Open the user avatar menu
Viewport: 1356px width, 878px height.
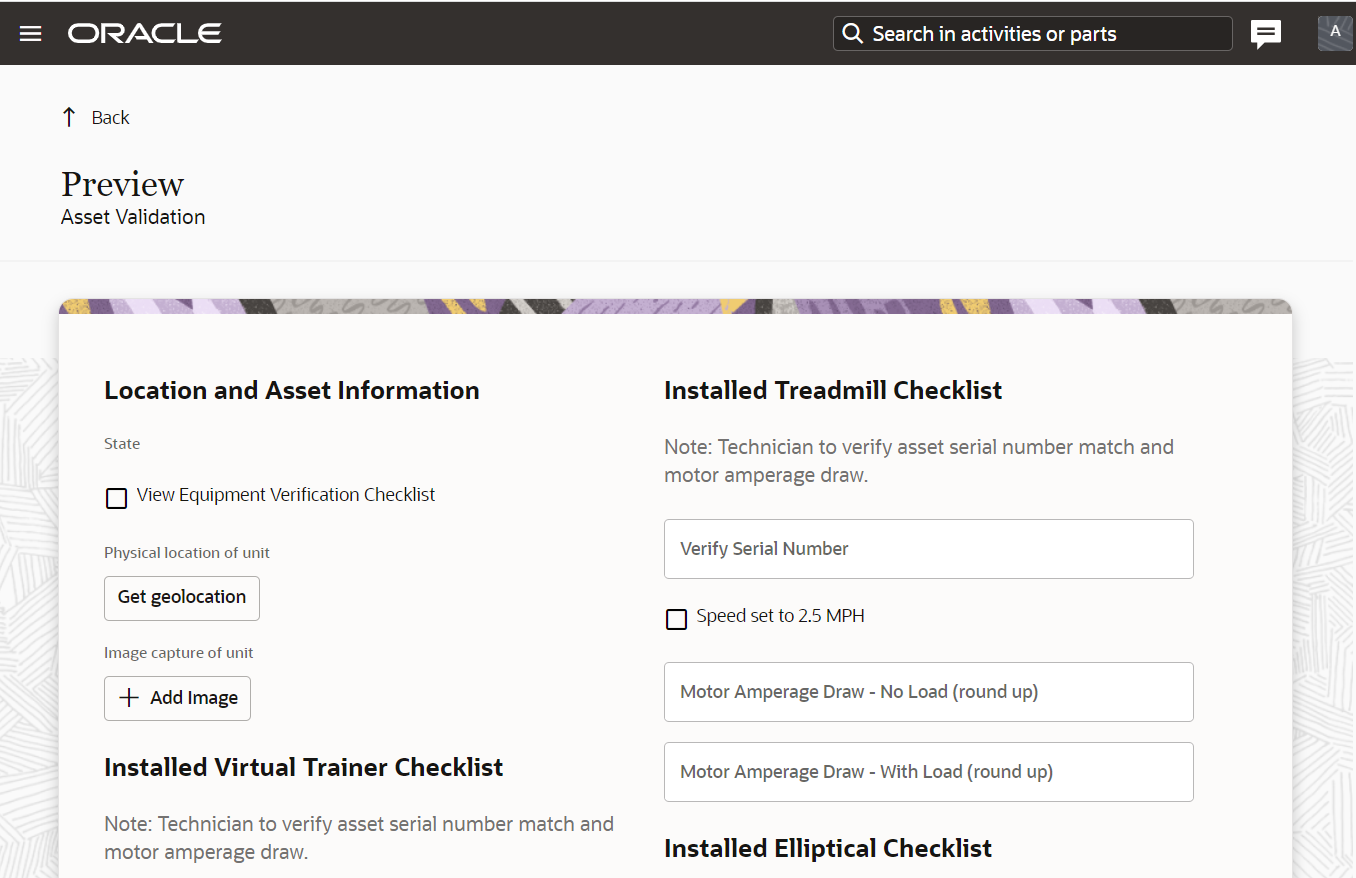click(1334, 33)
